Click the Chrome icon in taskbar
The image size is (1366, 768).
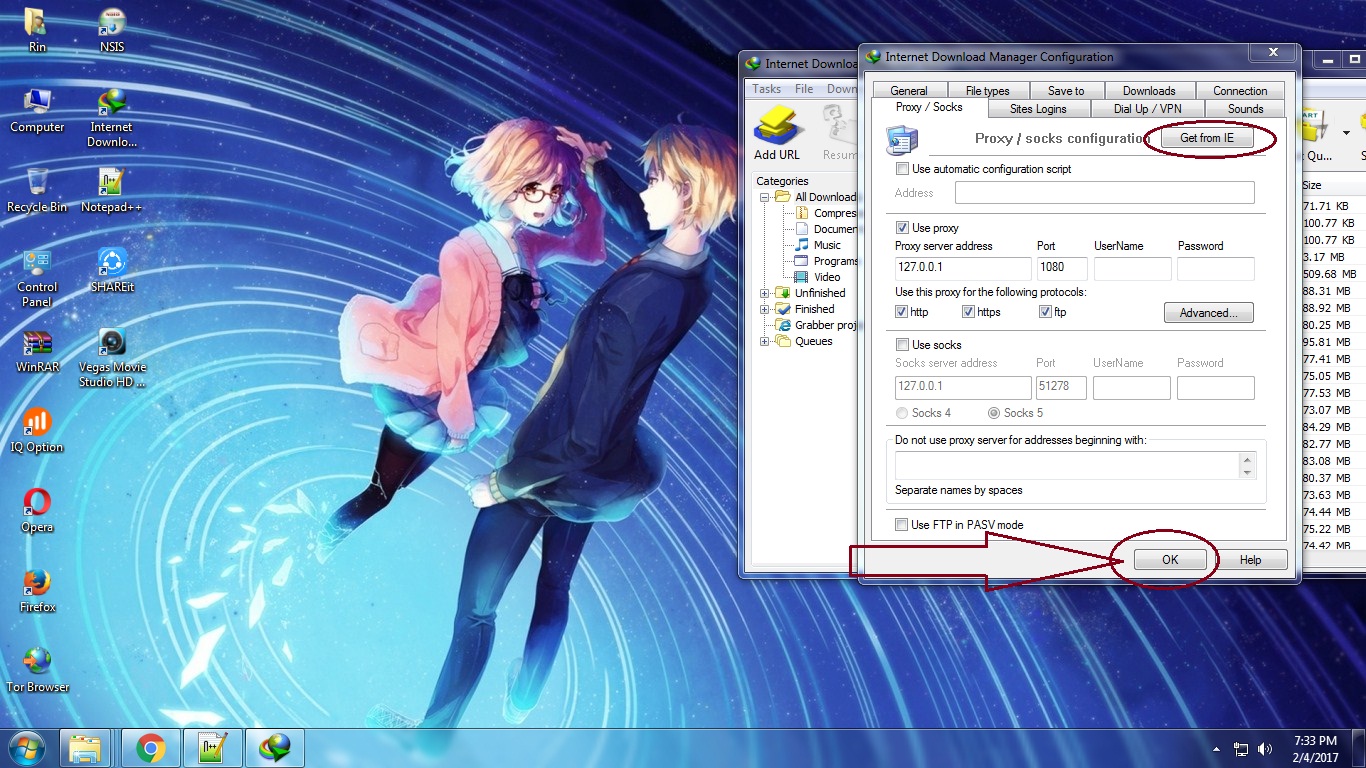tap(151, 747)
